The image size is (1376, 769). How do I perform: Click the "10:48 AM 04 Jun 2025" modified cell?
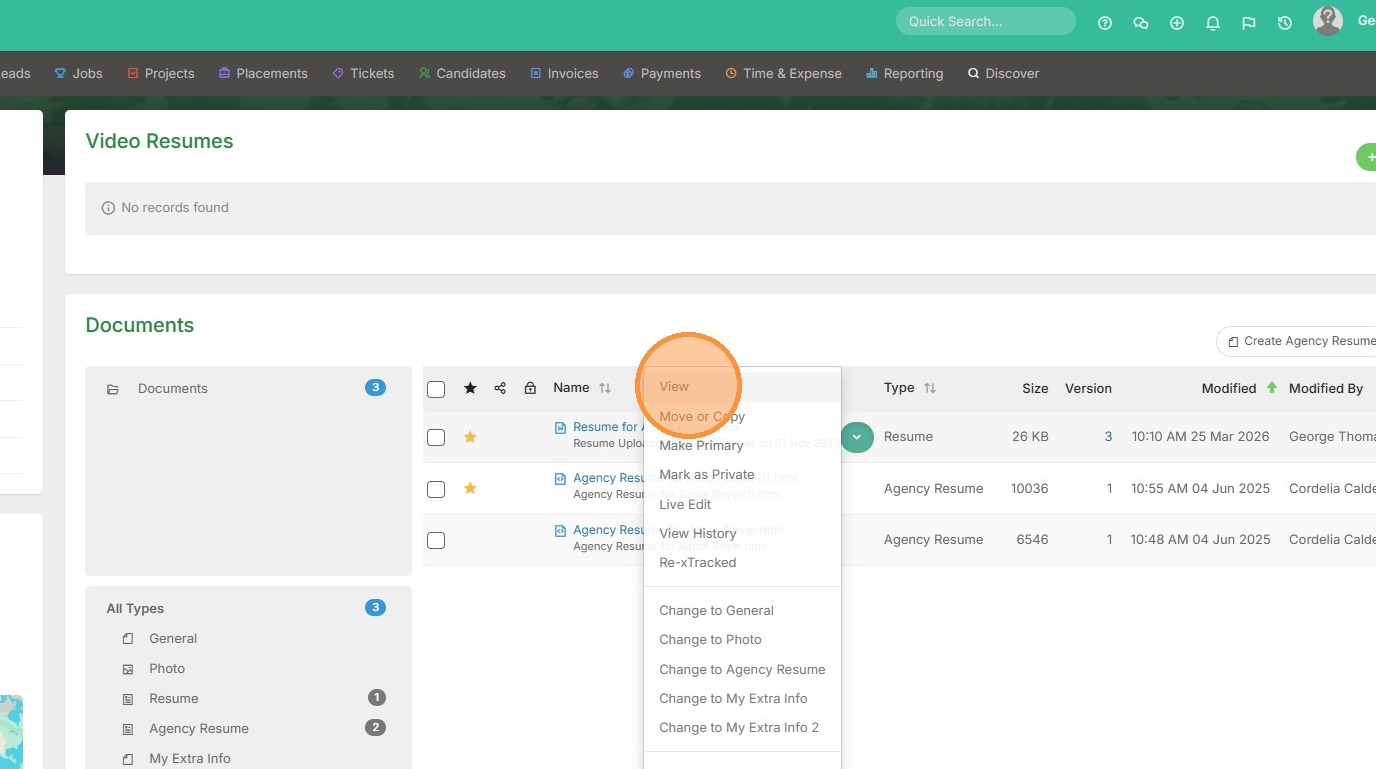pyautogui.click(x=1200, y=540)
